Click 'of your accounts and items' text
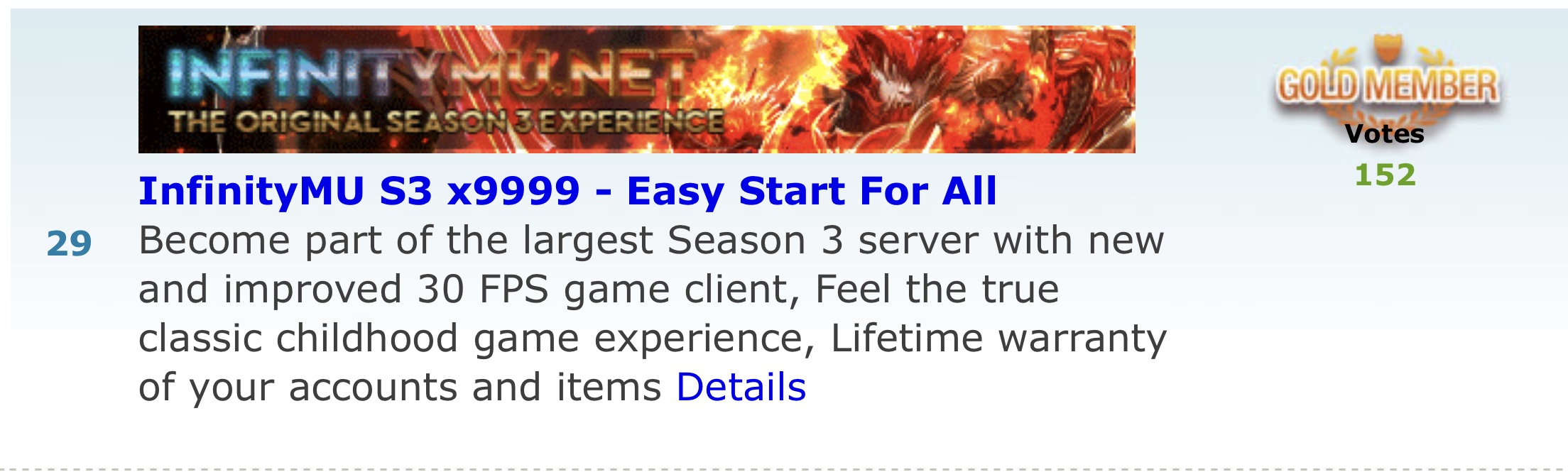The image size is (1568, 472). [400, 388]
